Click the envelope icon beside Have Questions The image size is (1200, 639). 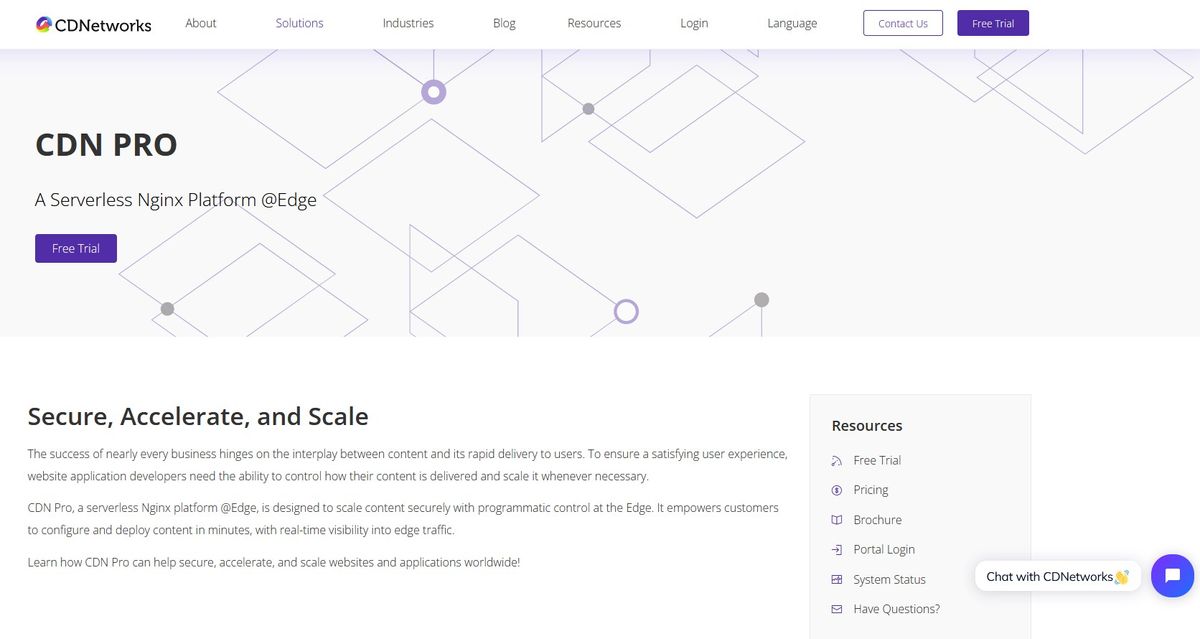pos(837,609)
